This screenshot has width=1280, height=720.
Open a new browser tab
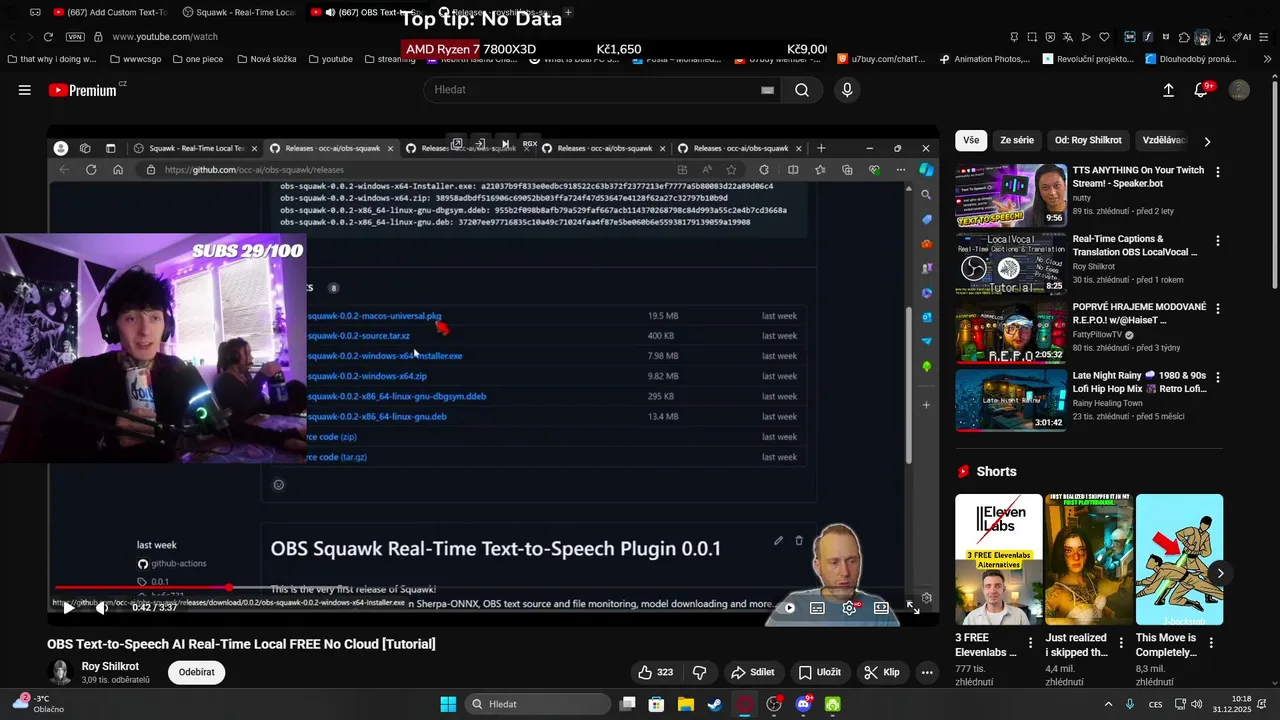(568, 12)
